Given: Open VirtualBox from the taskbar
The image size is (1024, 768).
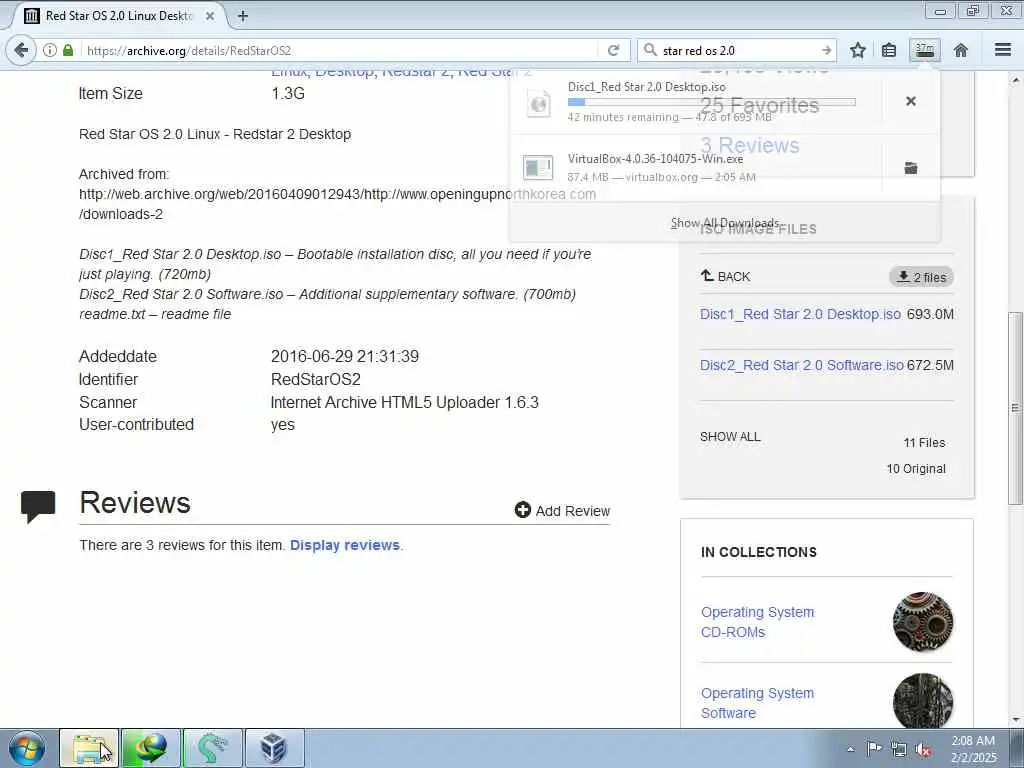Looking at the screenshot, I should coord(274,748).
